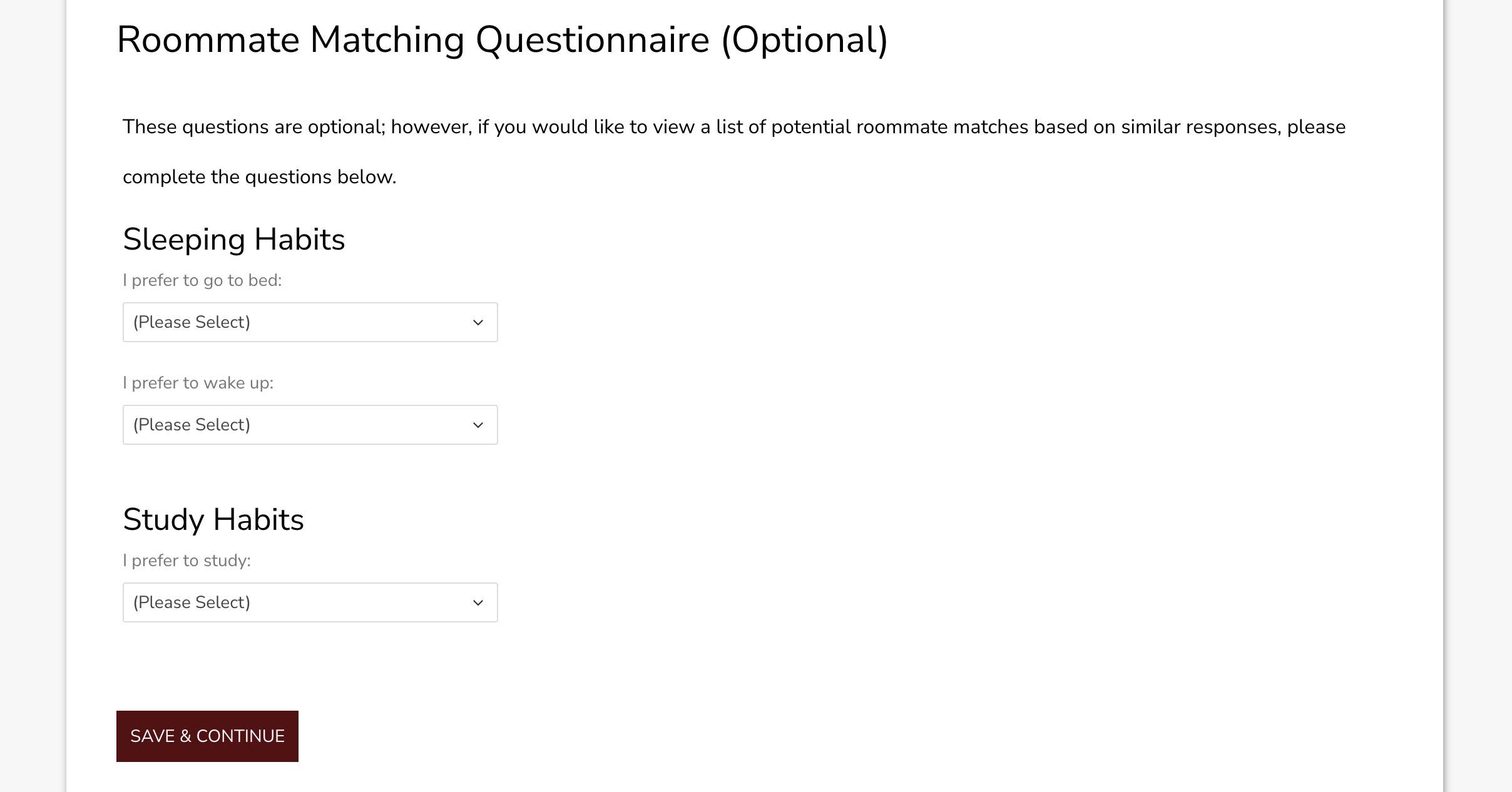Click the "I prefer to wake up:" label
The image size is (1512, 792).
[x=198, y=383]
